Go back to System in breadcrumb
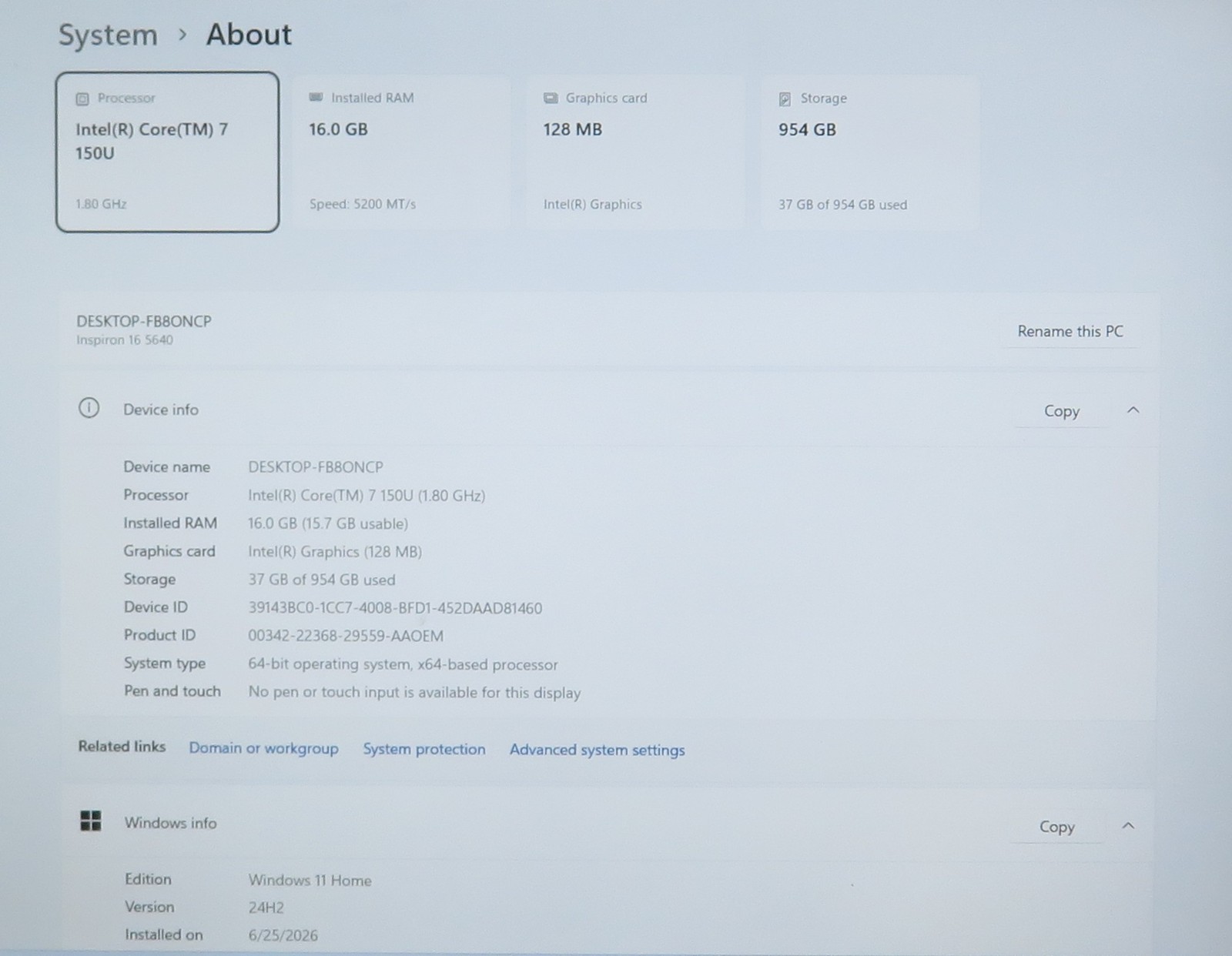The height and width of the screenshot is (956, 1232). pyautogui.click(x=108, y=35)
